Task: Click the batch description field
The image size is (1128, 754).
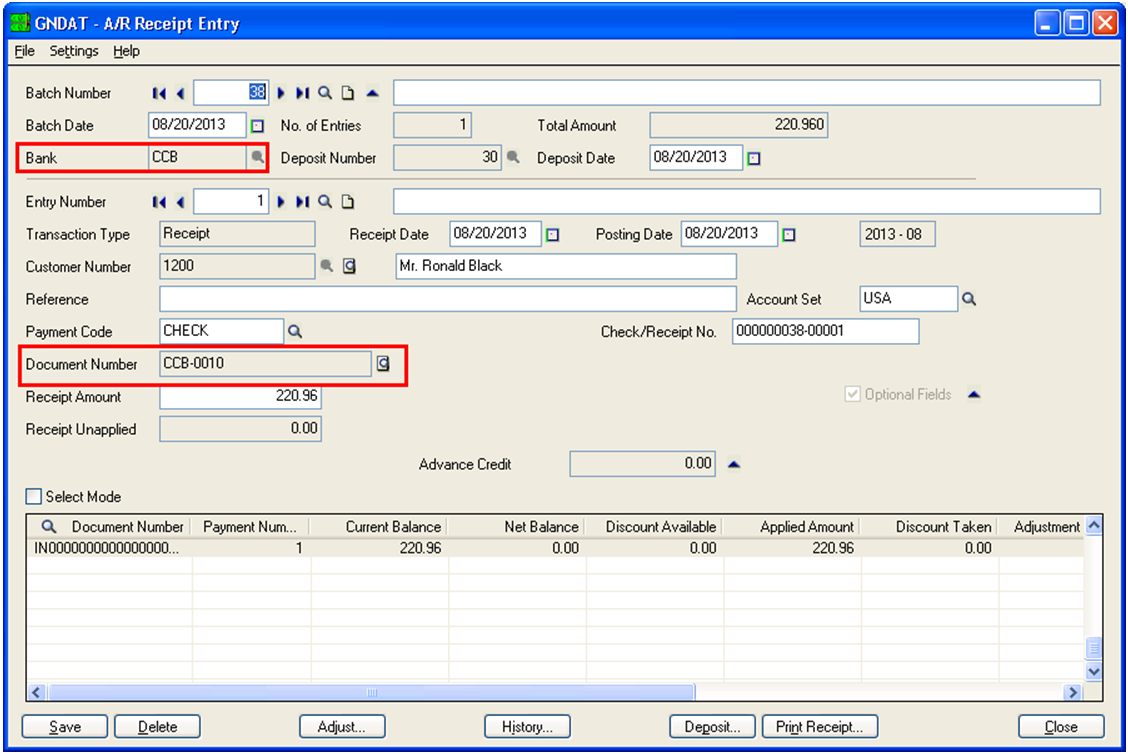Action: tap(747, 92)
